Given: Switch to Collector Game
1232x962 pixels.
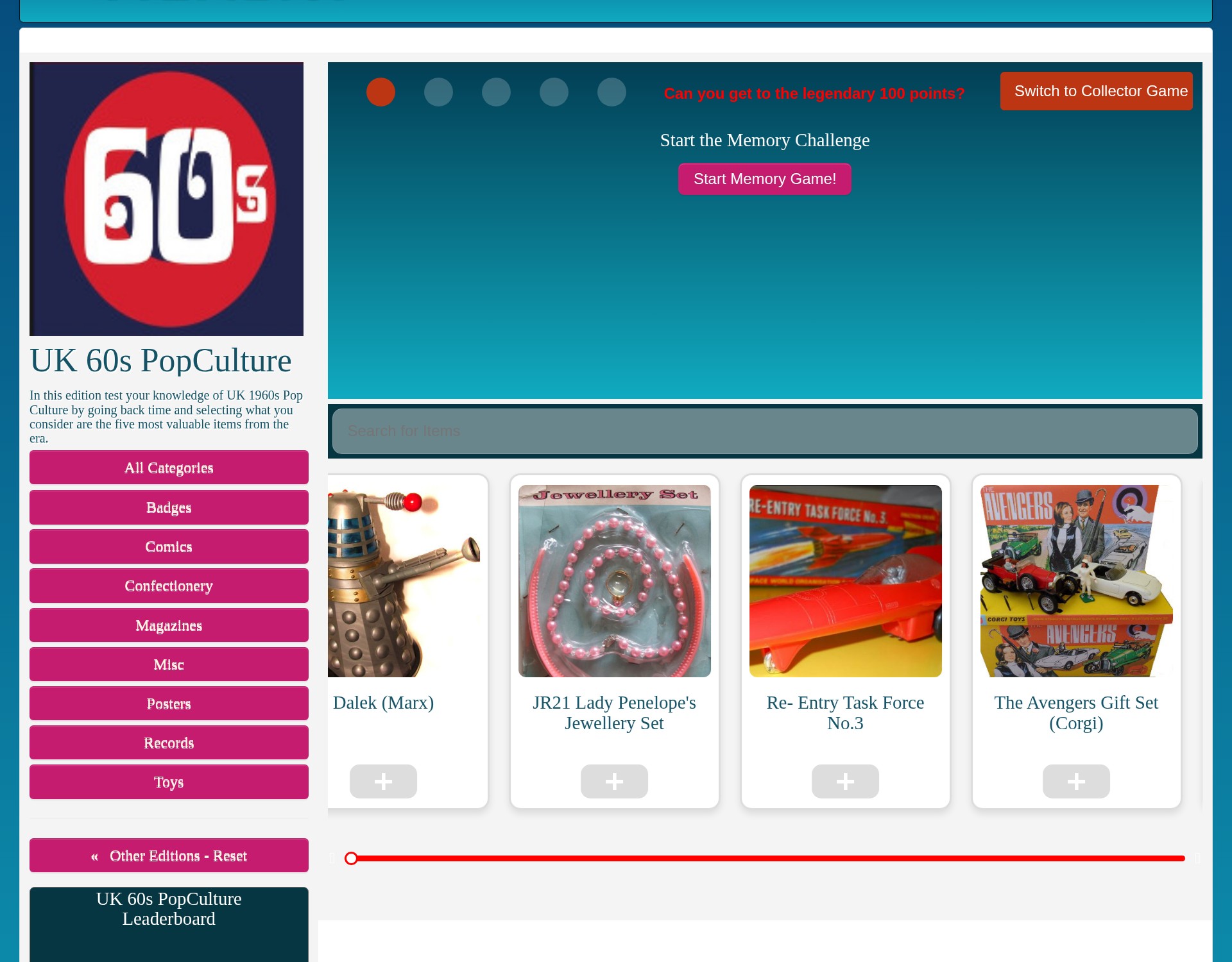Looking at the screenshot, I should (x=1096, y=91).
